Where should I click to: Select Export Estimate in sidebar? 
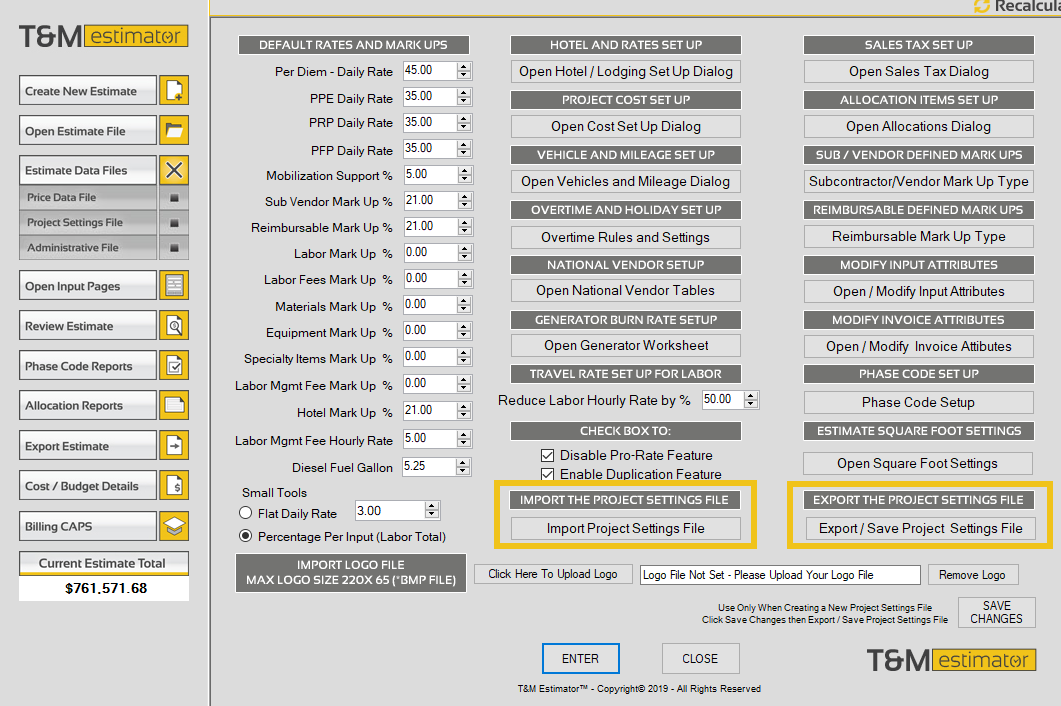(x=88, y=446)
